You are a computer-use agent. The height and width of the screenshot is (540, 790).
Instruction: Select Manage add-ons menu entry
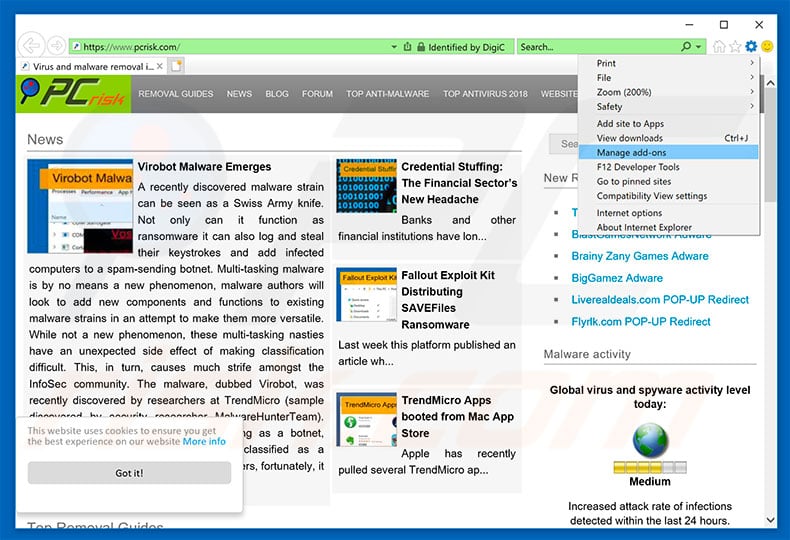tap(668, 152)
